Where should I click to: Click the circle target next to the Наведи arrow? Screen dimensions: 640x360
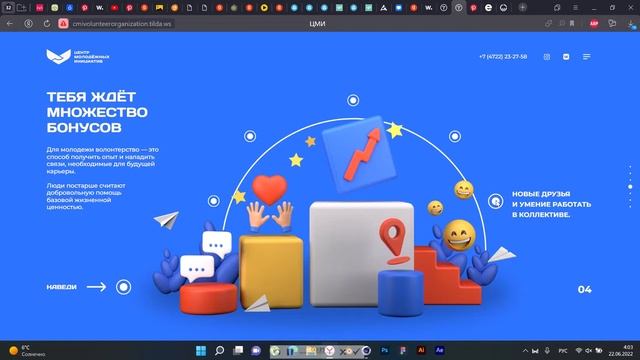(x=123, y=287)
